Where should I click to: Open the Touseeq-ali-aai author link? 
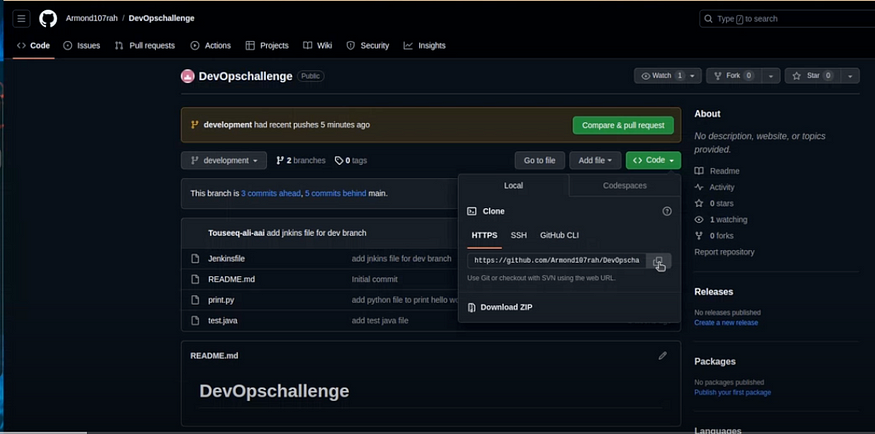236,233
